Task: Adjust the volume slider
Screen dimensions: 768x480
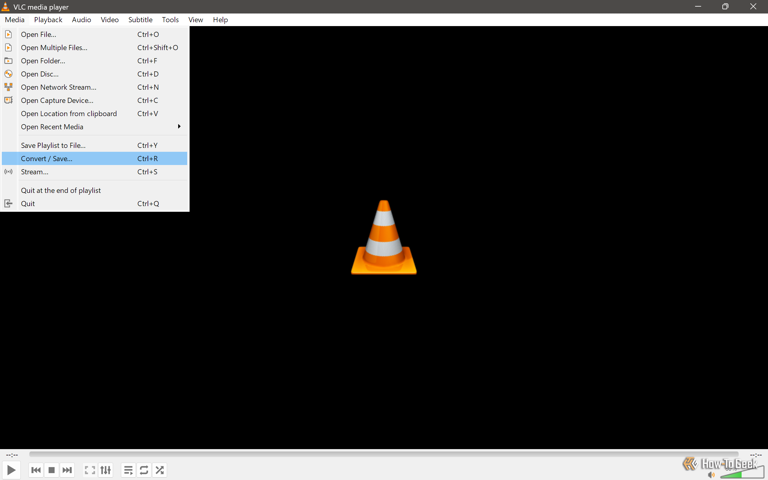Action: tap(742, 472)
